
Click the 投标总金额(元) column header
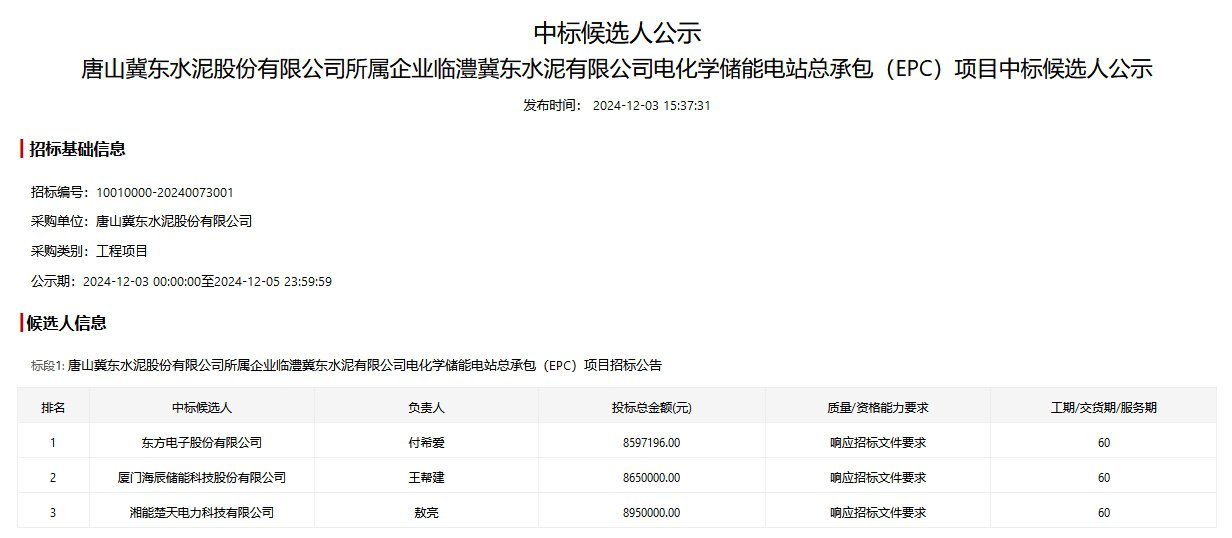pyautogui.click(x=652, y=407)
